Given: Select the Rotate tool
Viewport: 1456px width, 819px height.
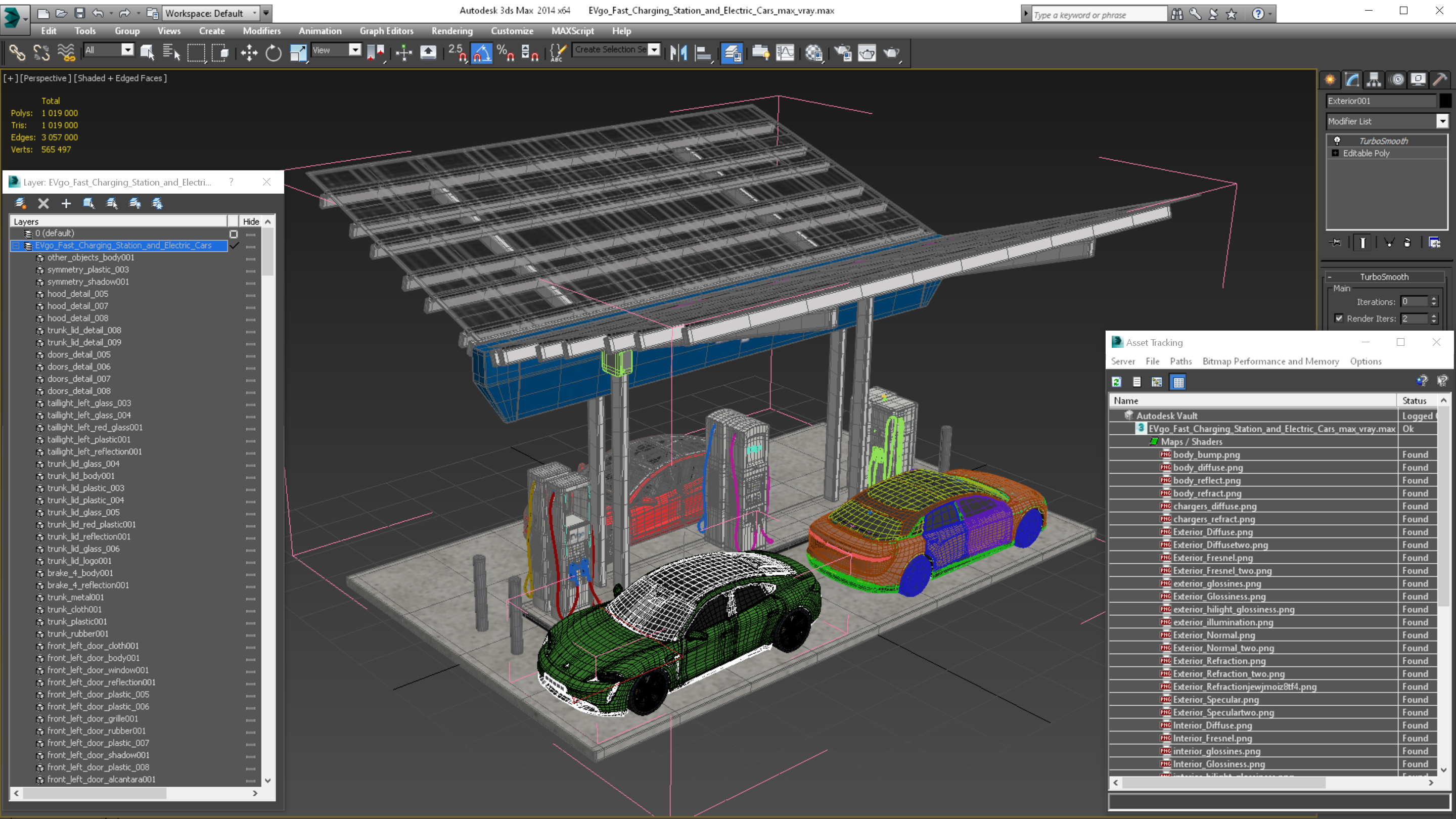Looking at the screenshot, I should [274, 53].
